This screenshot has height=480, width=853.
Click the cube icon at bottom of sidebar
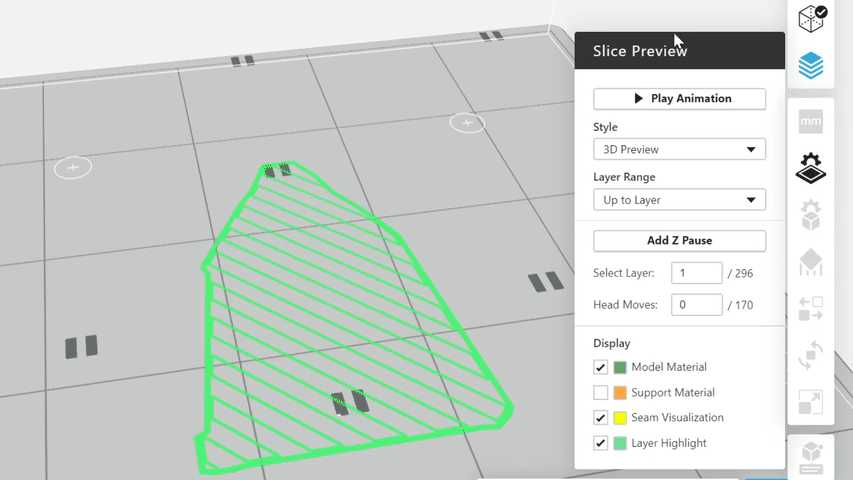click(811, 458)
